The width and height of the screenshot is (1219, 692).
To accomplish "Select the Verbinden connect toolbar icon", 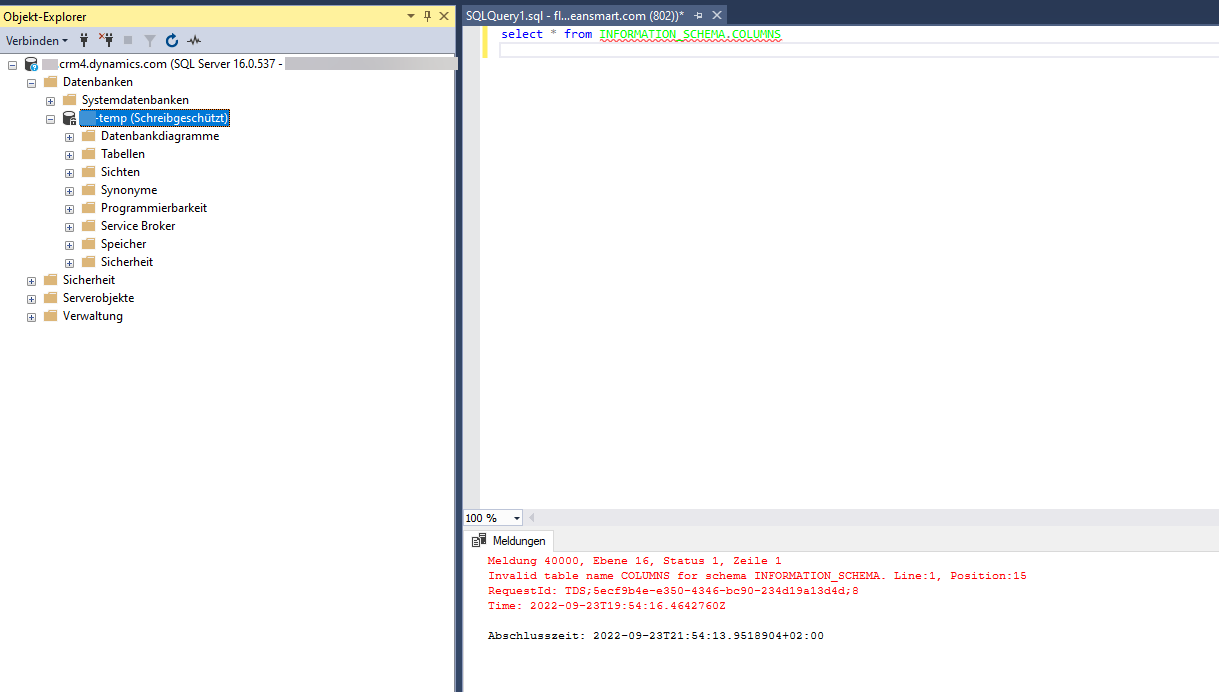I will [84, 40].
